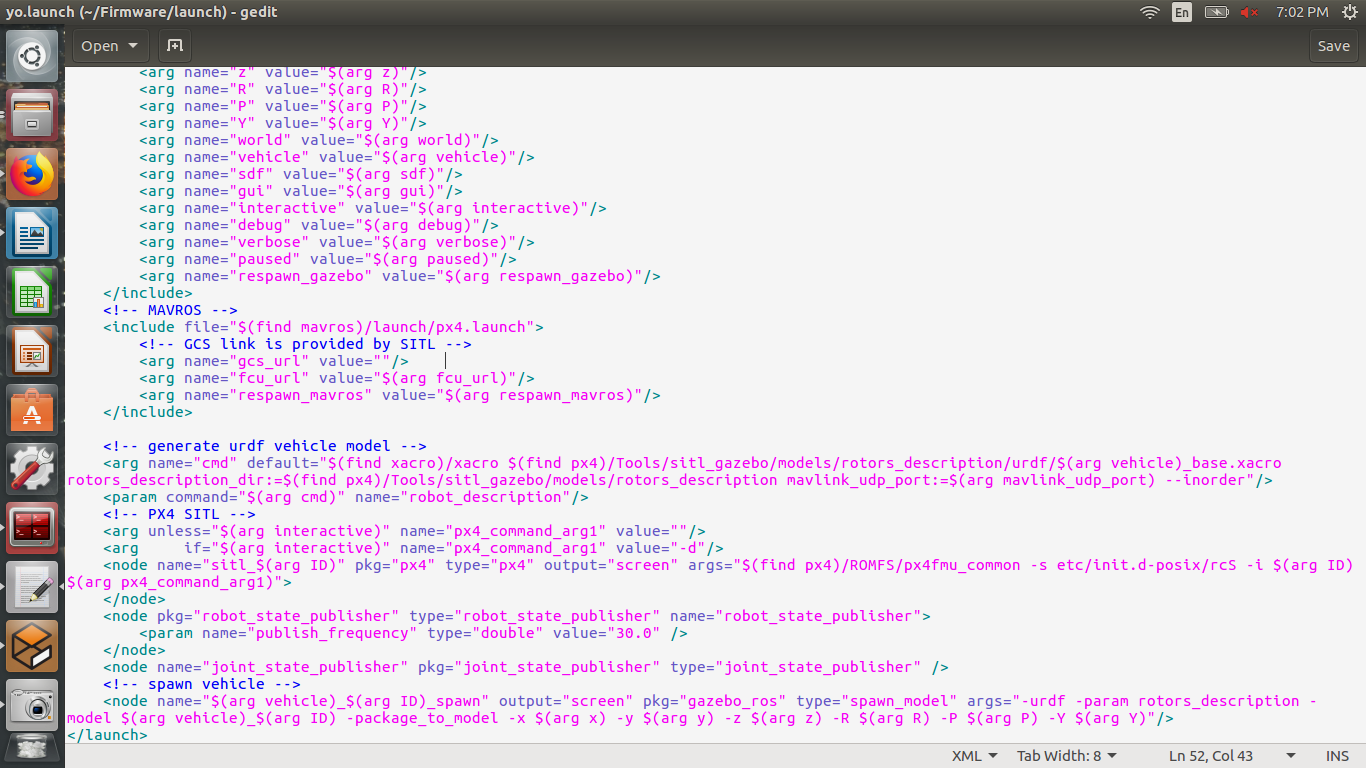Screen dimensions: 1366x768
Task: Click the param robot_description command line
Action: click(x=346, y=497)
